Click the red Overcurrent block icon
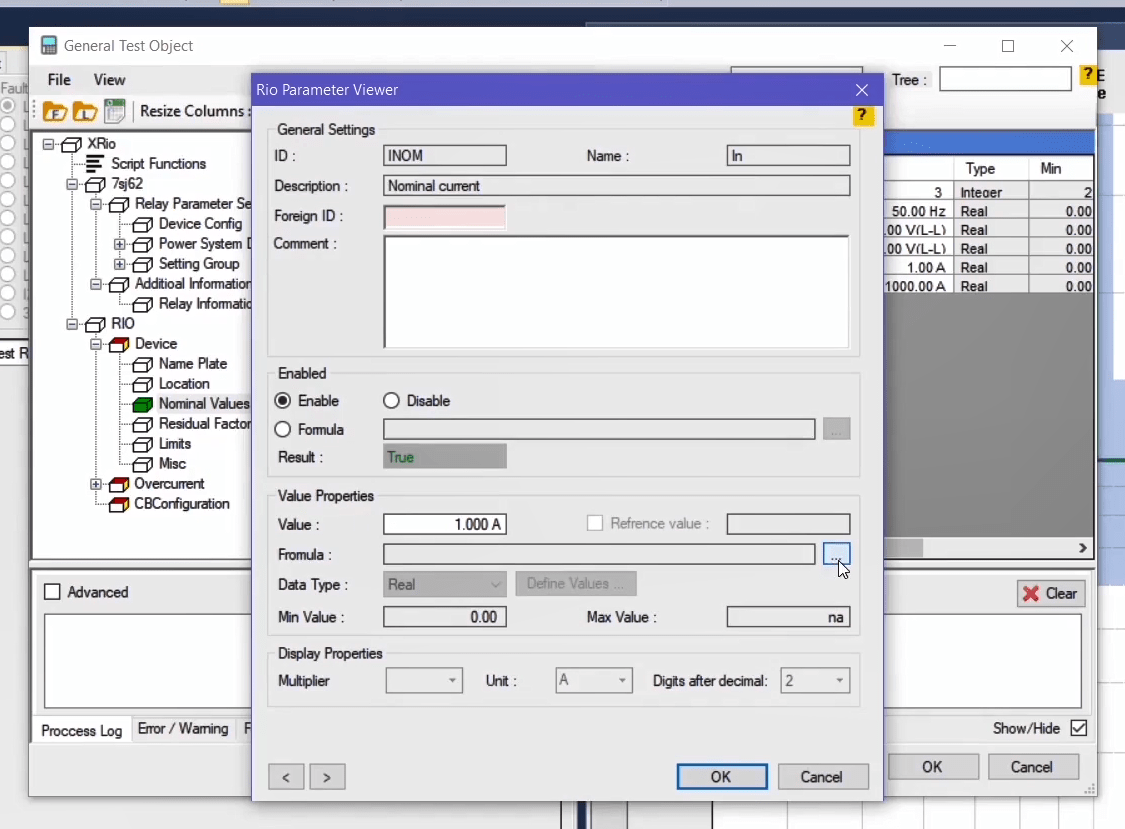 (x=118, y=484)
